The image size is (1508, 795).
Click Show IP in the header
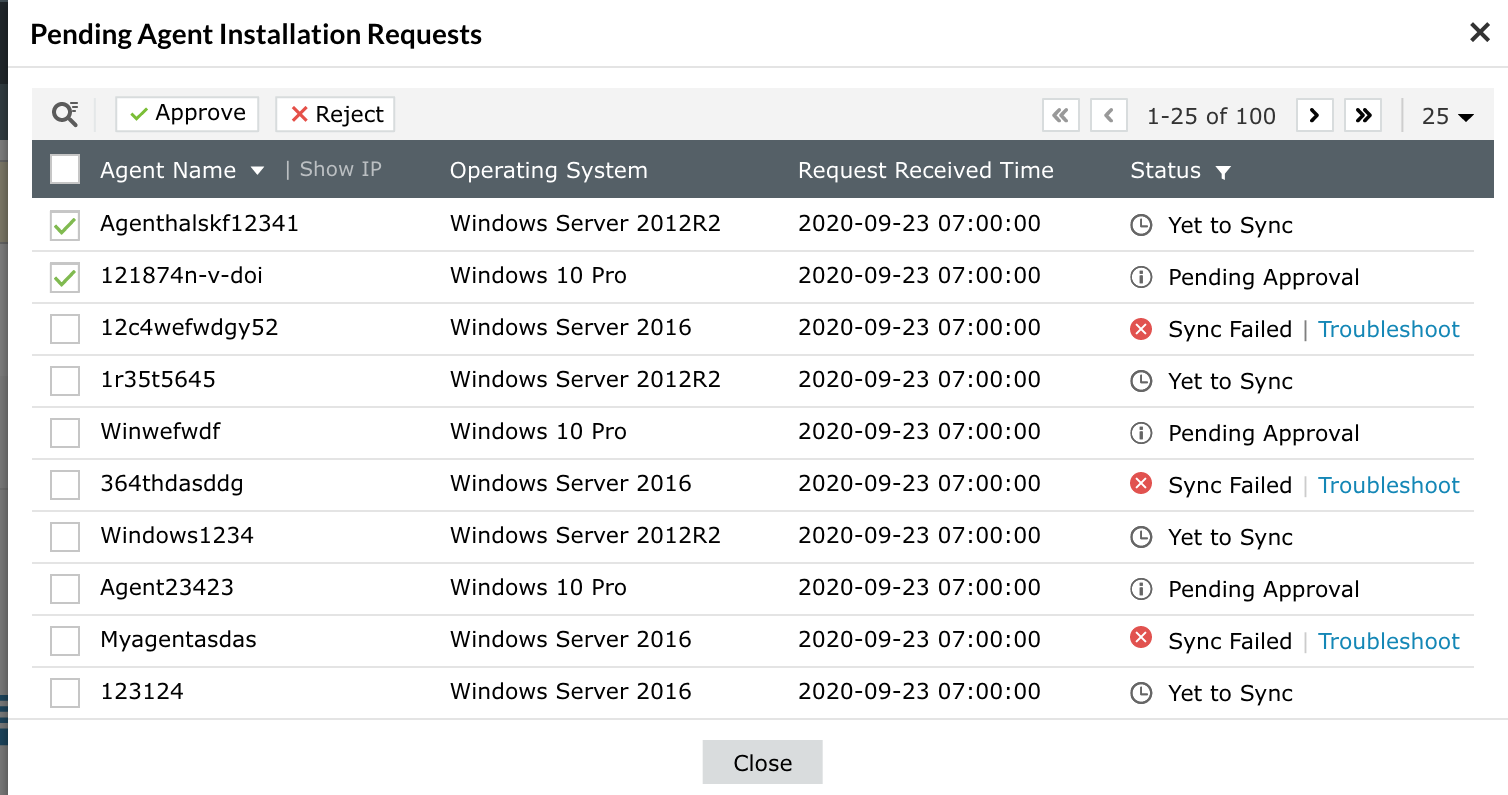coord(340,169)
